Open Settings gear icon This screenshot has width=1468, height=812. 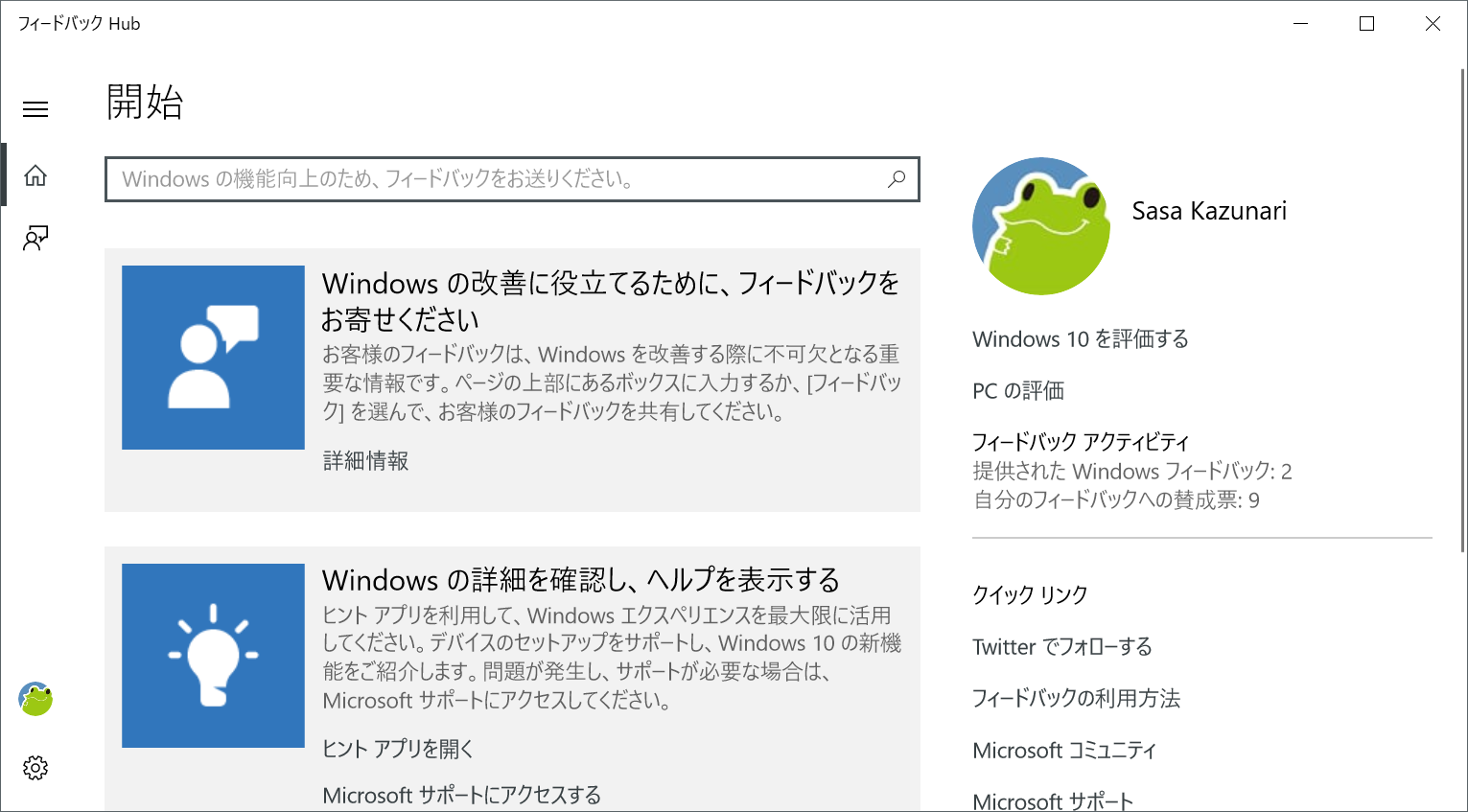35,768
